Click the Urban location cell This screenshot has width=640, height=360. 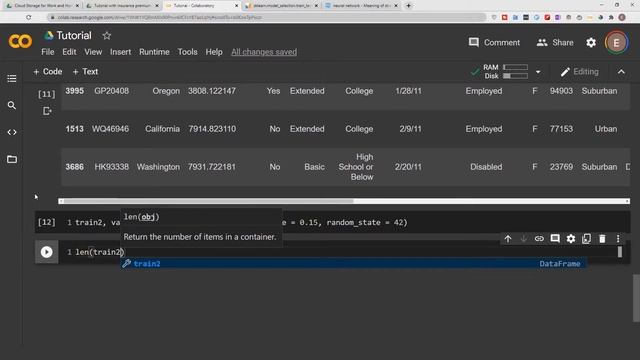[x=606, y=129]
